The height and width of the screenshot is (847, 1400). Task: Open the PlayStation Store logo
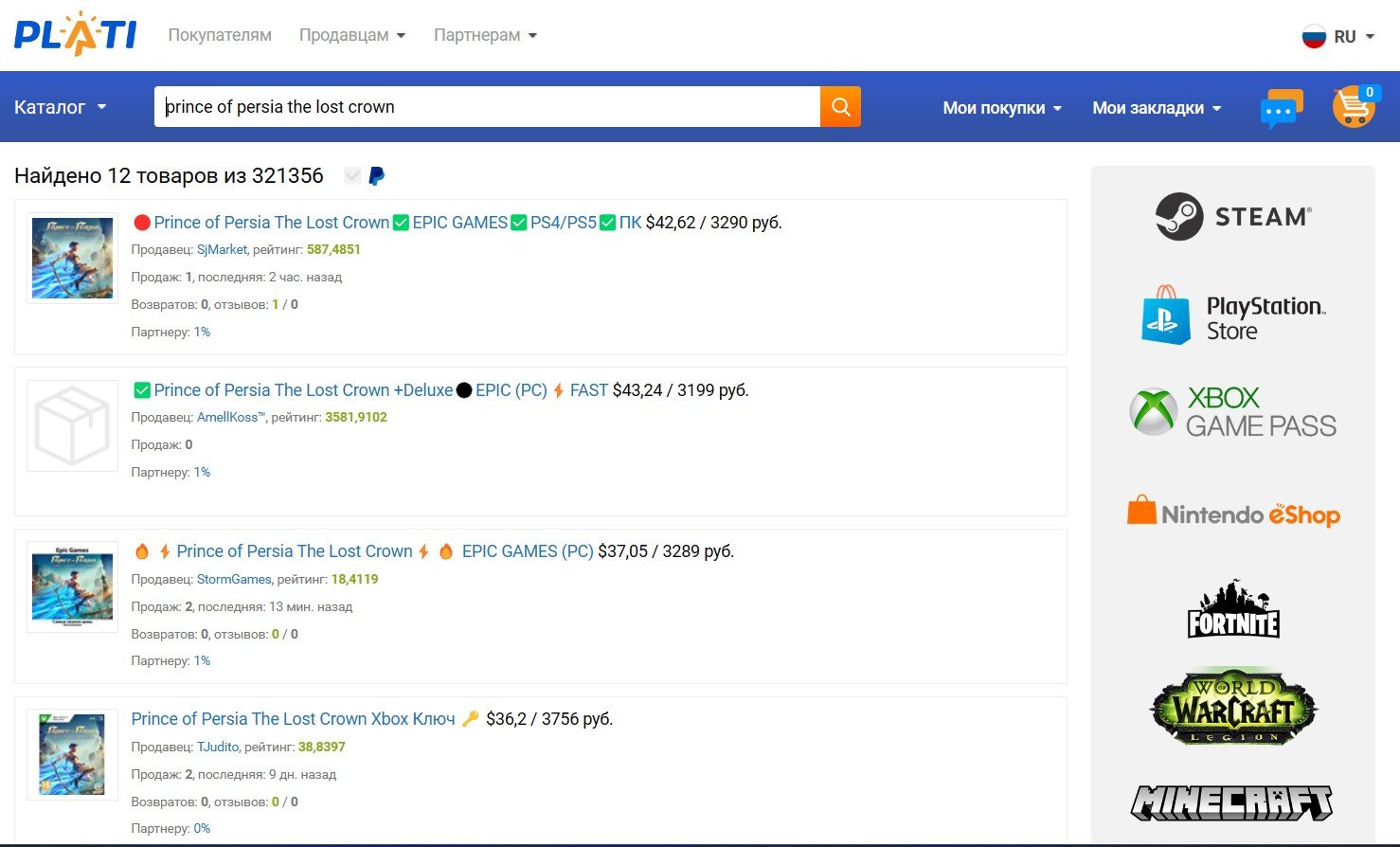coord(1233,316)
